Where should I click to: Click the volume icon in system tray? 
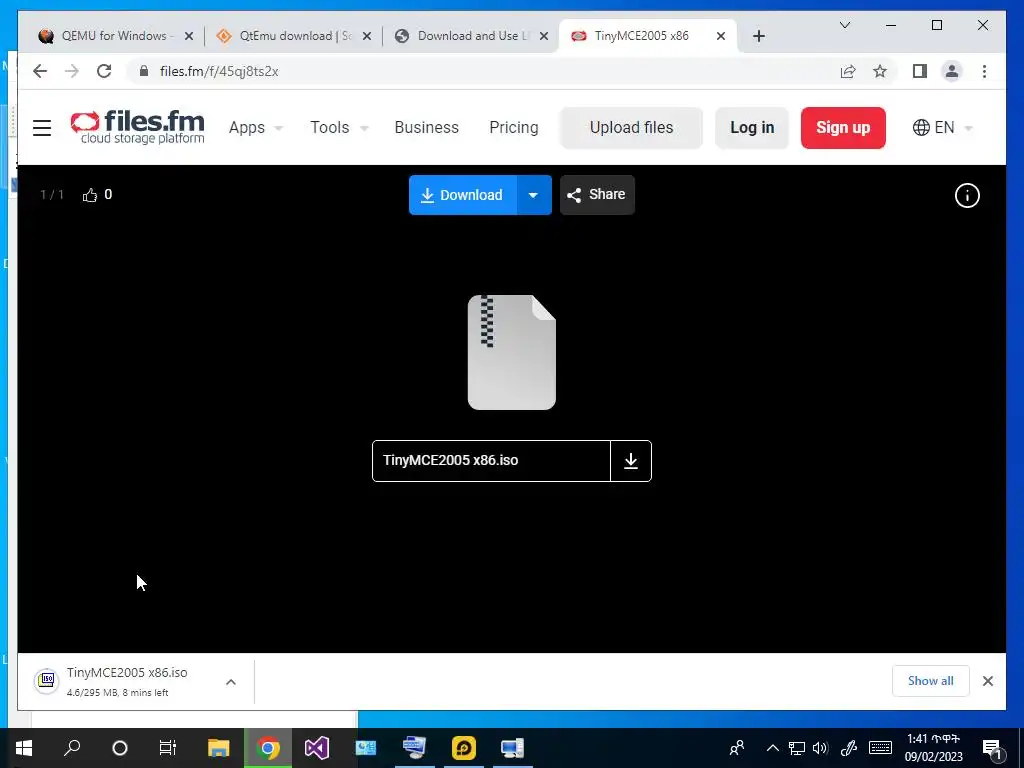(820, 748)
